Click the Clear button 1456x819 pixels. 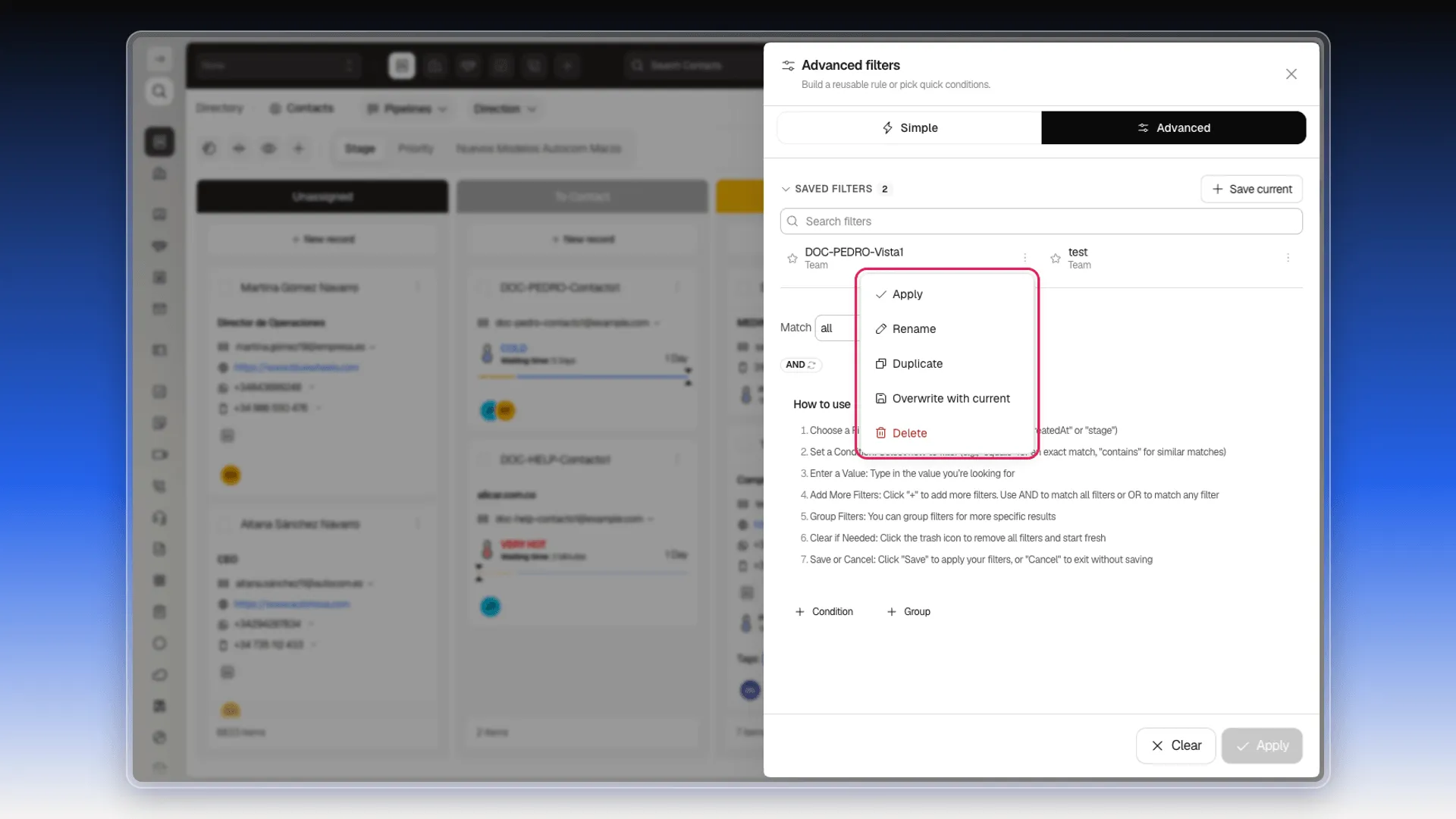(1175, 746)
